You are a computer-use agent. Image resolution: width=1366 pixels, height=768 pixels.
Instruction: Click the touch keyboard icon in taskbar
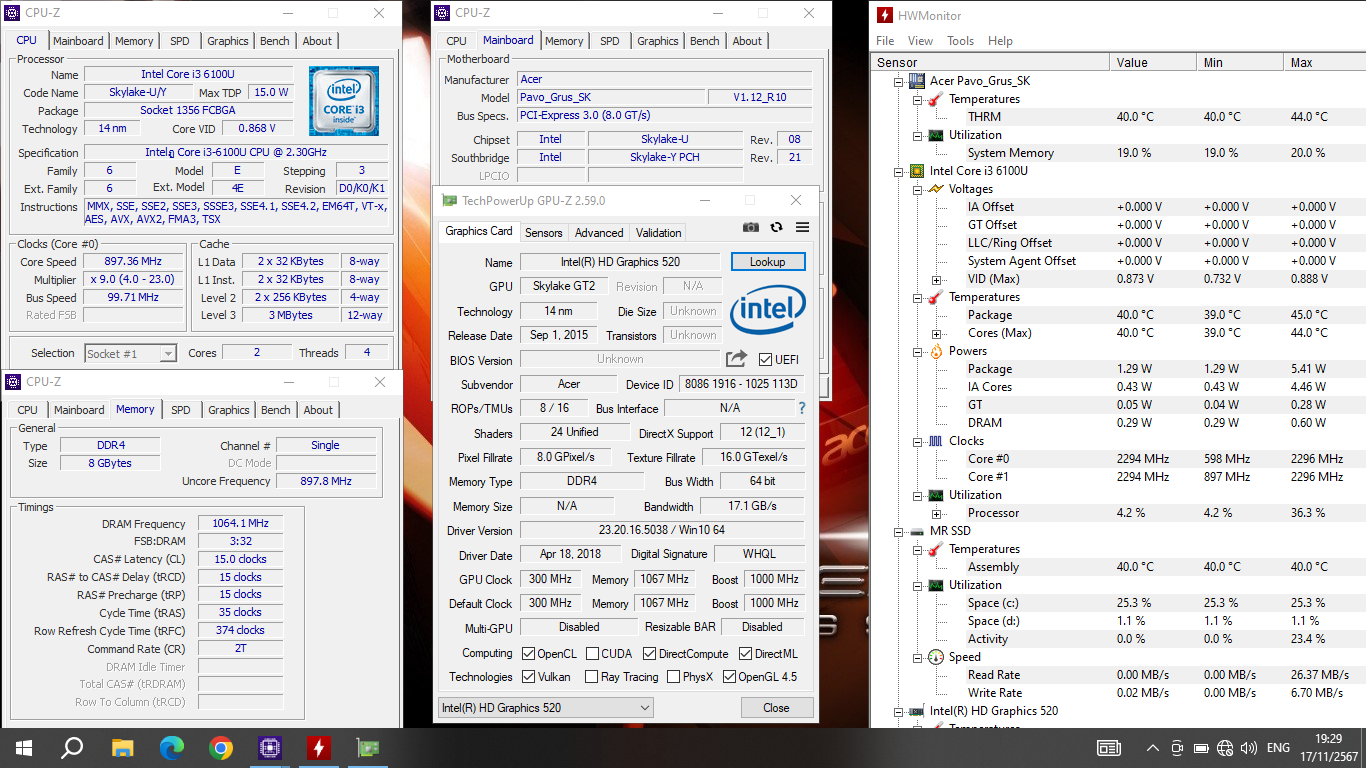1108,747
